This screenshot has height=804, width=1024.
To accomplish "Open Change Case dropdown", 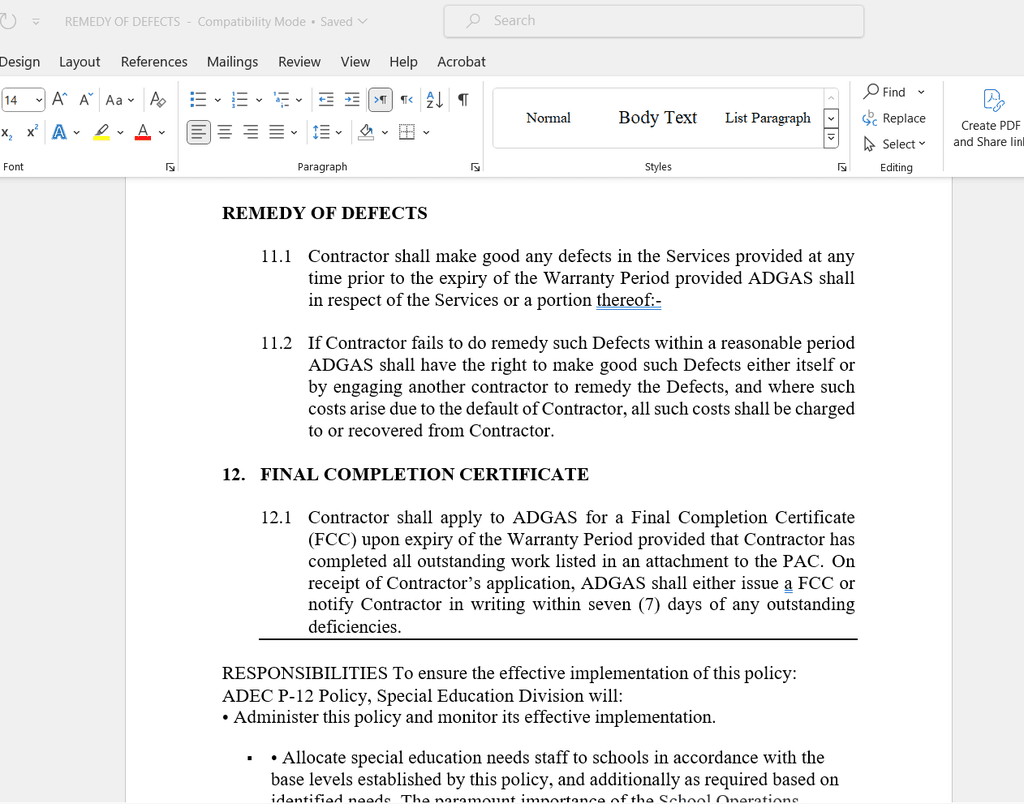I will pos(120,100).
